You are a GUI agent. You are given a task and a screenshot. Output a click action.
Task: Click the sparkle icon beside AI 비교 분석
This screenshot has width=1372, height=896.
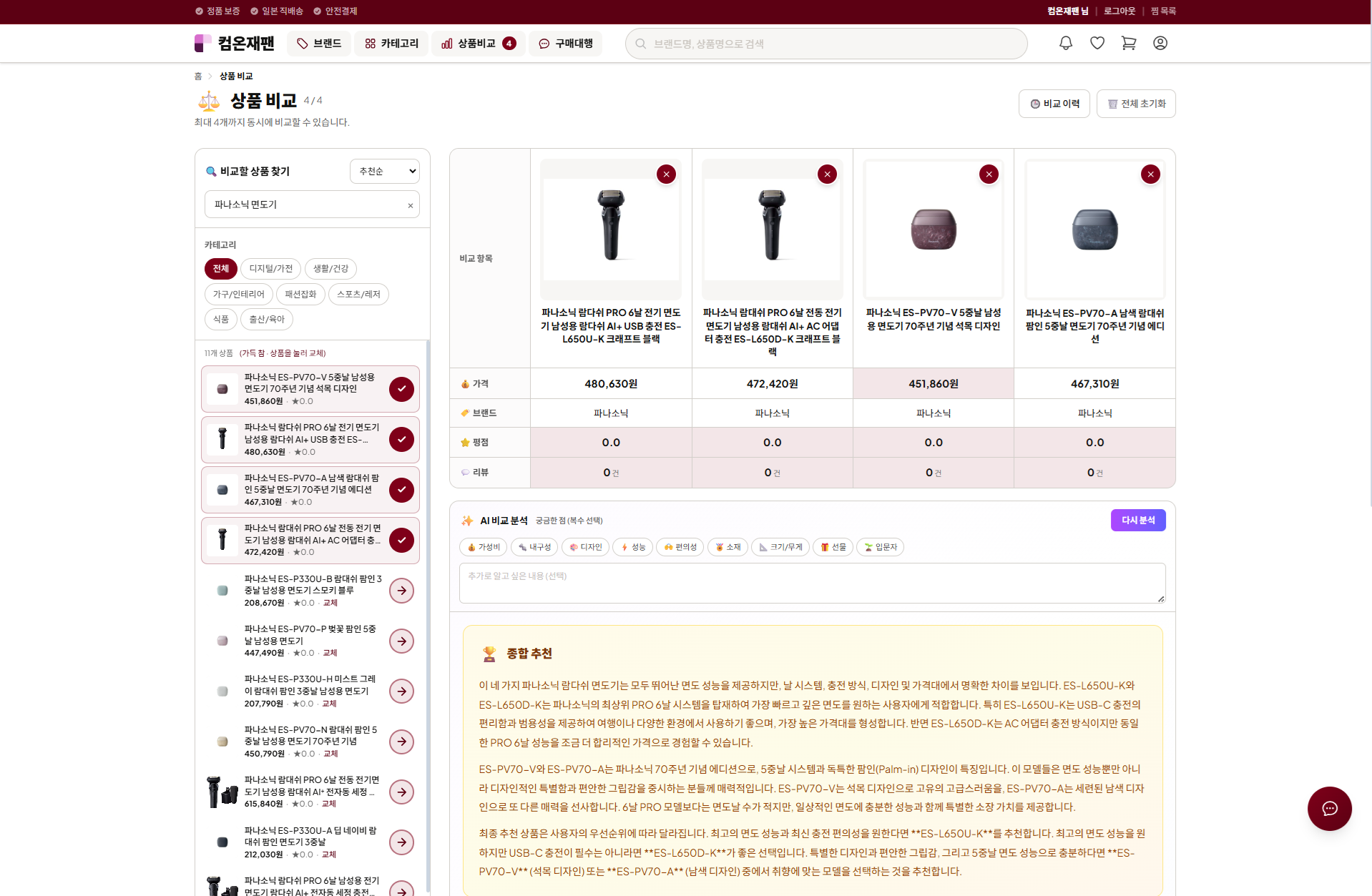pos(467,521)
